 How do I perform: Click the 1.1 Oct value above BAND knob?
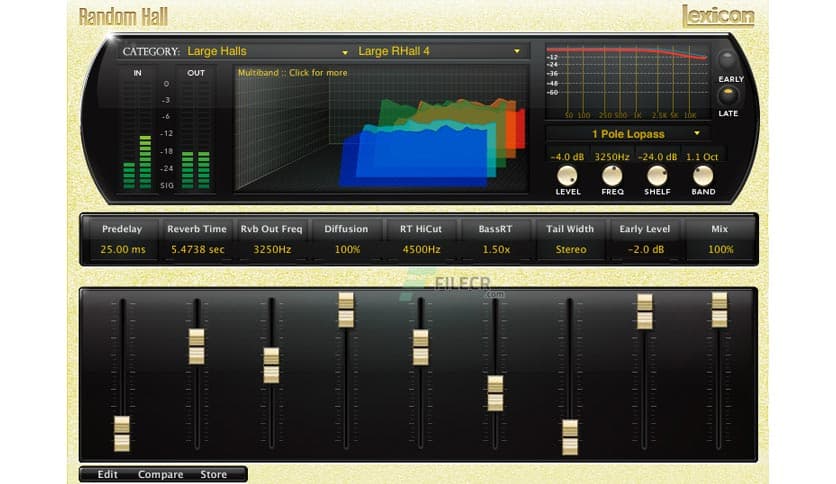702,157
